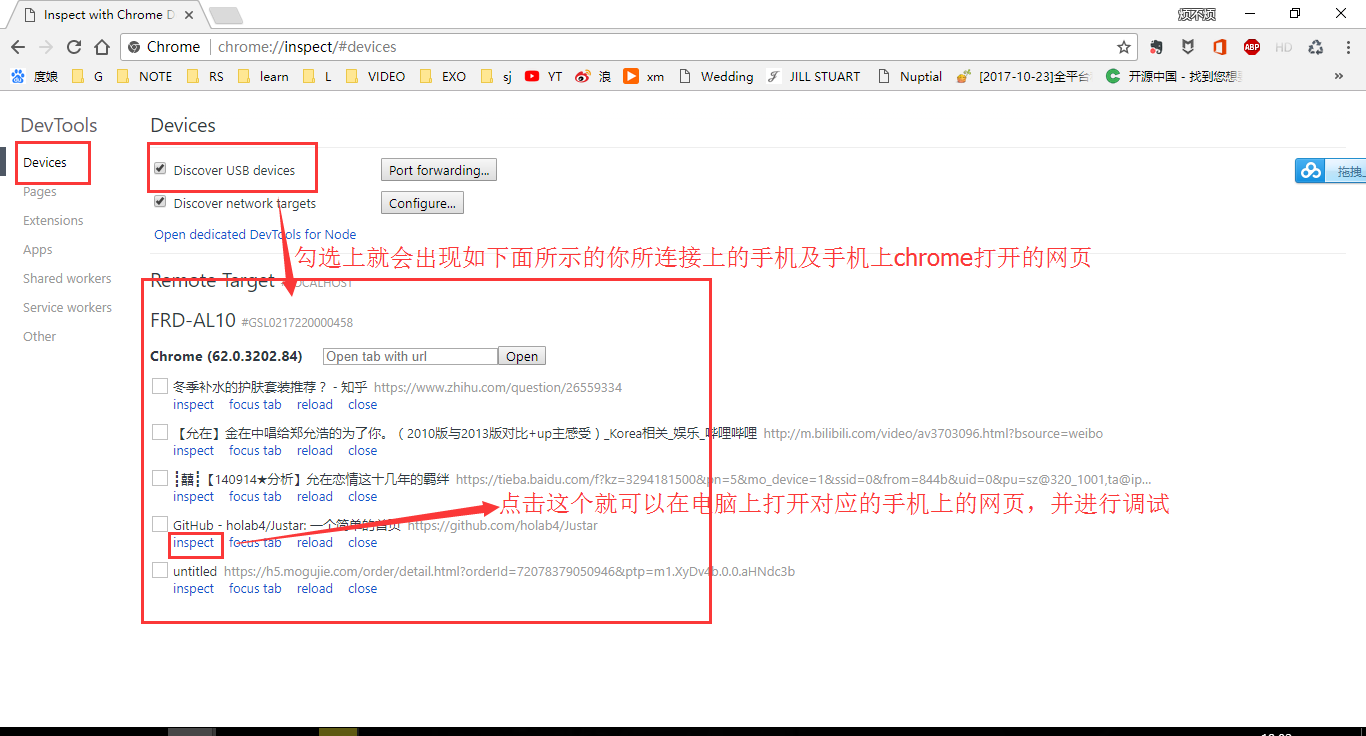Expand the learn bookmark folder
Viewport: 1366px width, 736px height.
(x=263, y=76)
